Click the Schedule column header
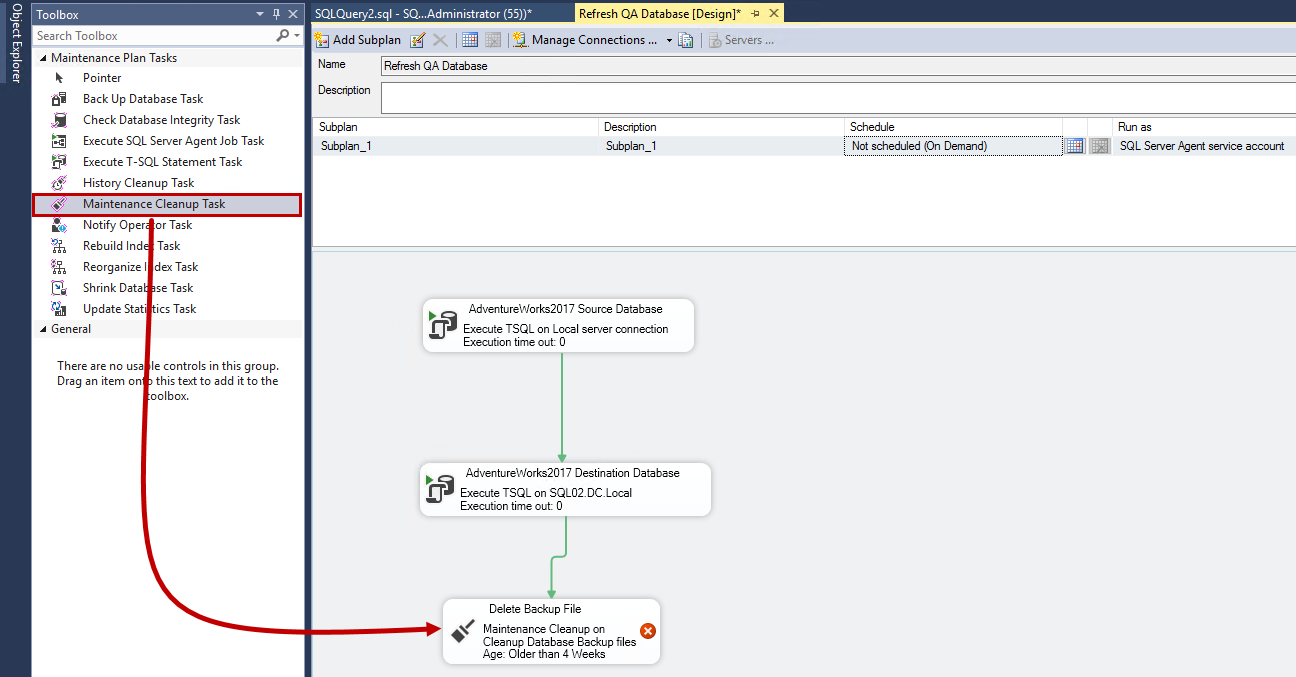Viewport: 1296px width, 677px height. point(953,127)
